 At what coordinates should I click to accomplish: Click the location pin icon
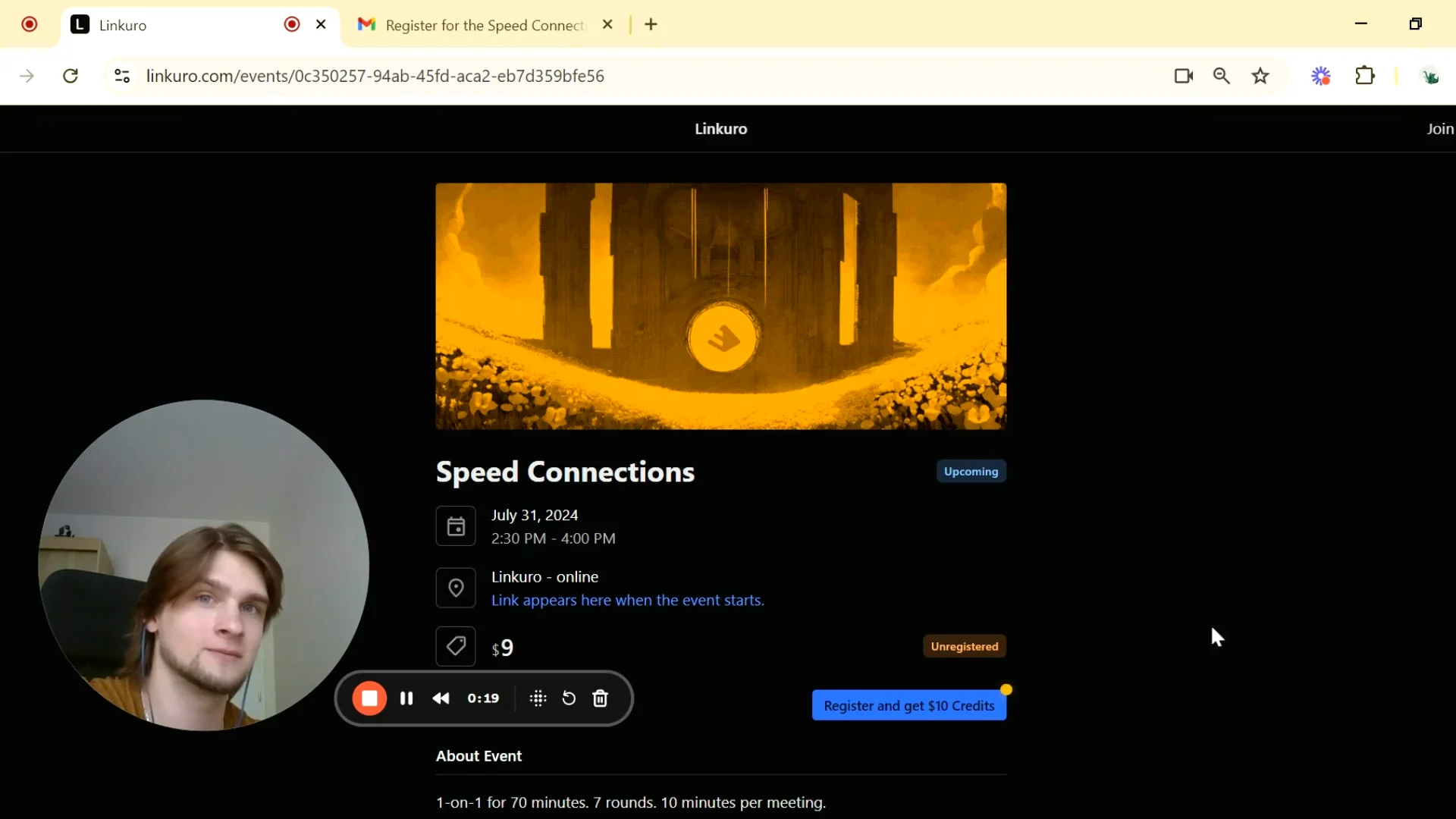456,588
